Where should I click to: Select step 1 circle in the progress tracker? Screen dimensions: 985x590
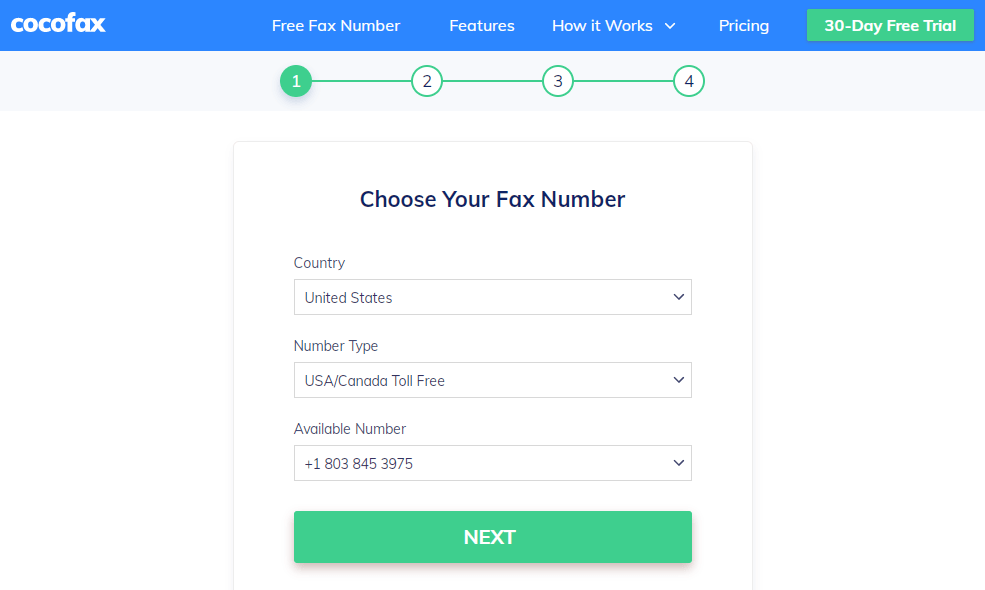[296, 81]
